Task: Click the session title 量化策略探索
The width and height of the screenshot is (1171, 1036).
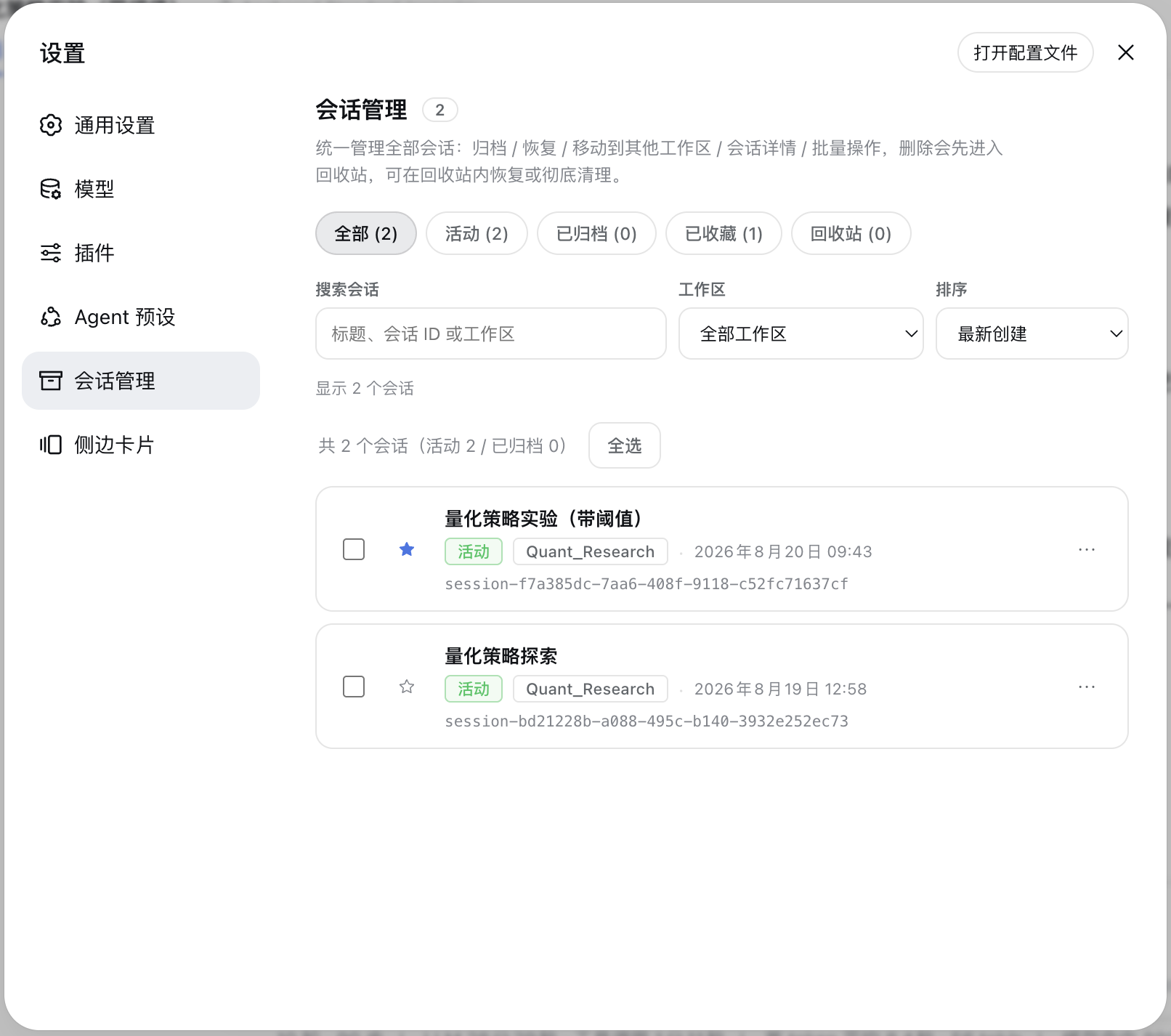Action: [501, 656]
